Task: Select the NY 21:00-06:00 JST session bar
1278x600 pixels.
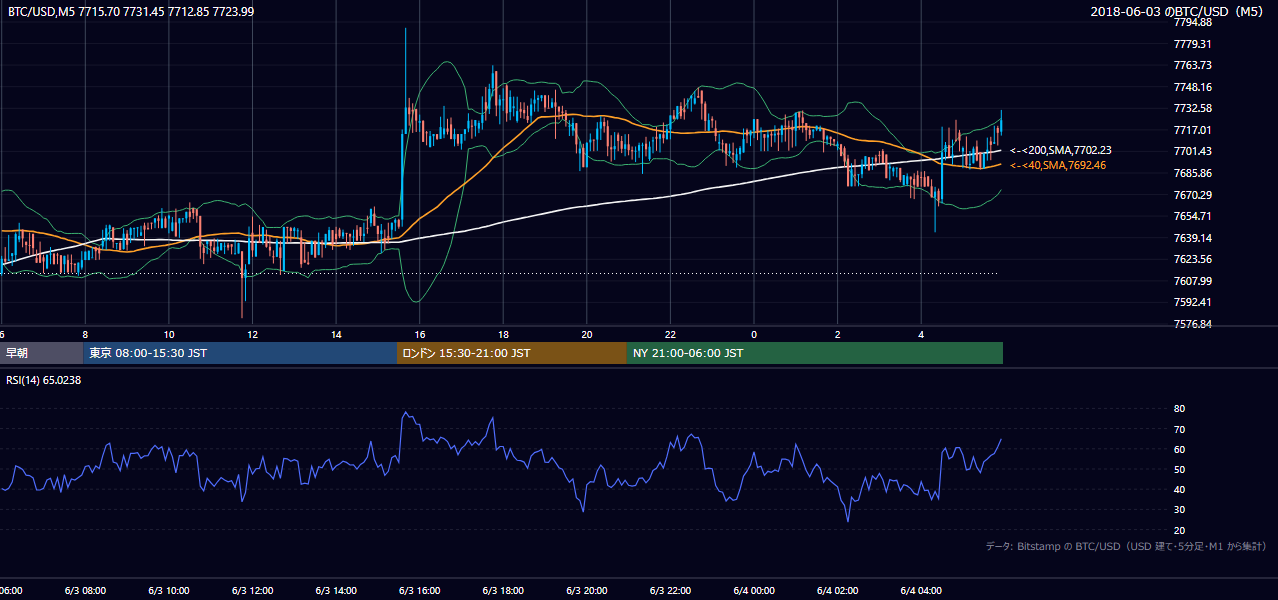Action: pos(815,353)
